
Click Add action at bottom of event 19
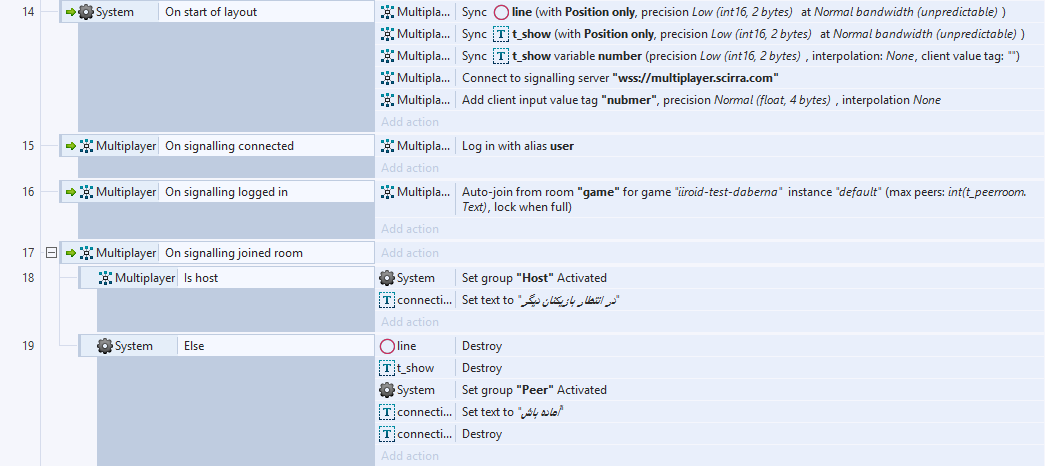[410, 456]
